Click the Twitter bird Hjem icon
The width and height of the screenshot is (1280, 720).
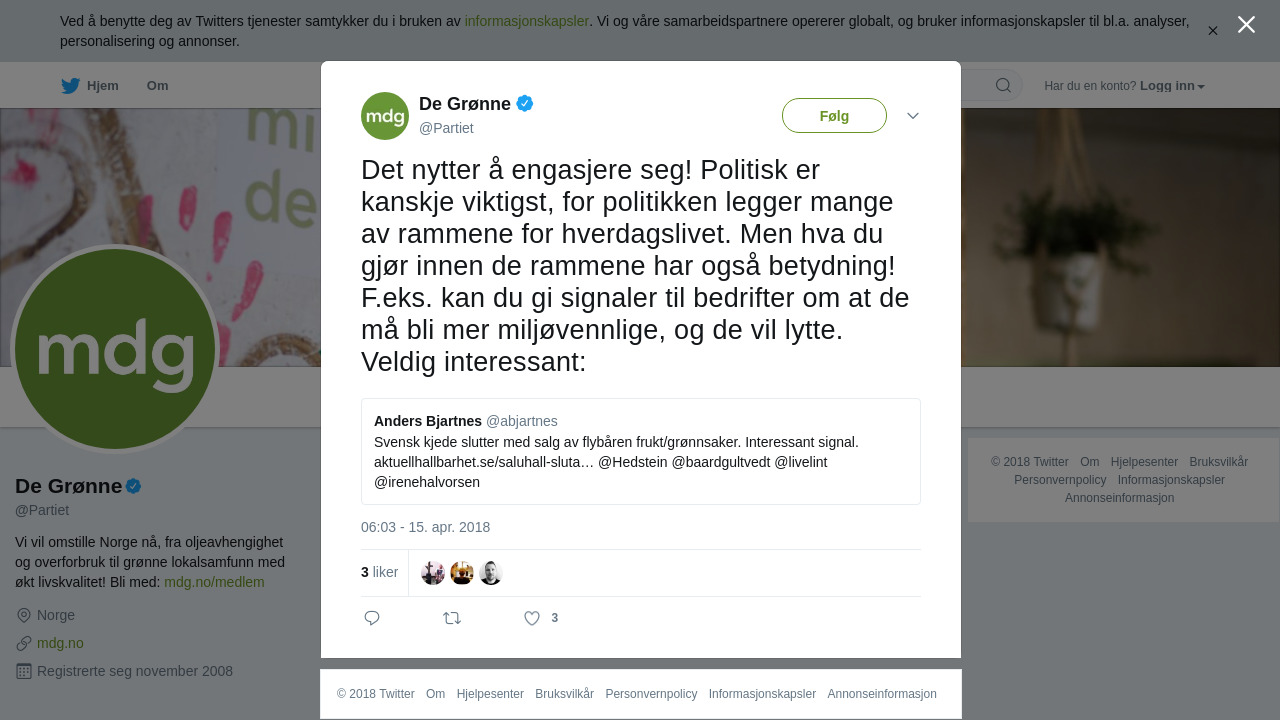pos(70,86)
